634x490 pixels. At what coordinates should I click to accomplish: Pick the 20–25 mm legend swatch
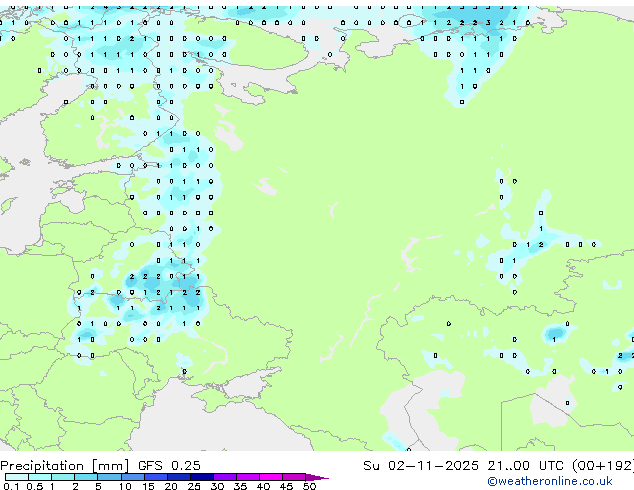[x=179, y=477]
